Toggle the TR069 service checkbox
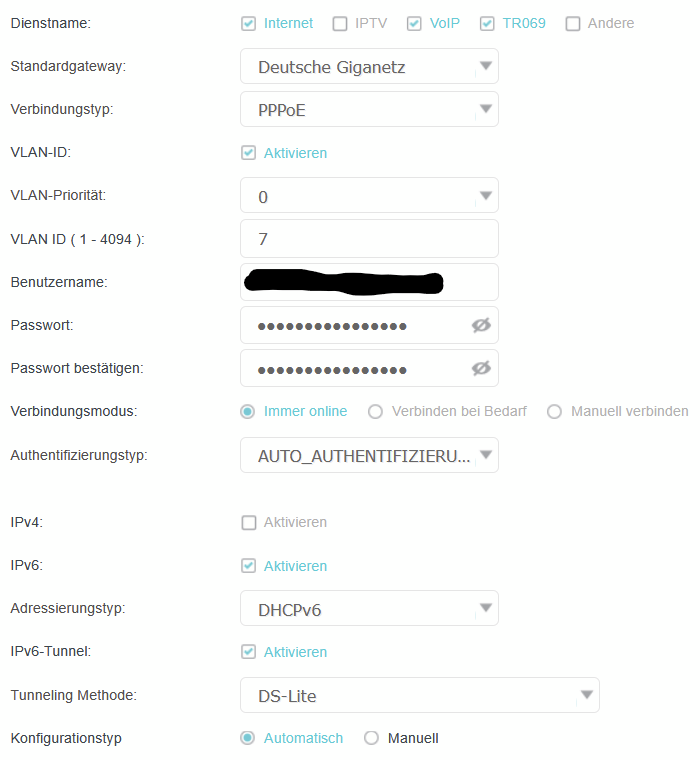The width and height of the screenshot is (700, 760). click(487, 23)
